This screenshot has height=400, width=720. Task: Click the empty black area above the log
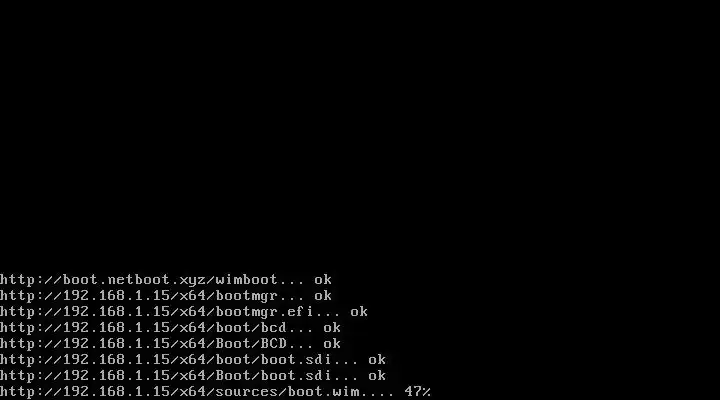[360, 133]
